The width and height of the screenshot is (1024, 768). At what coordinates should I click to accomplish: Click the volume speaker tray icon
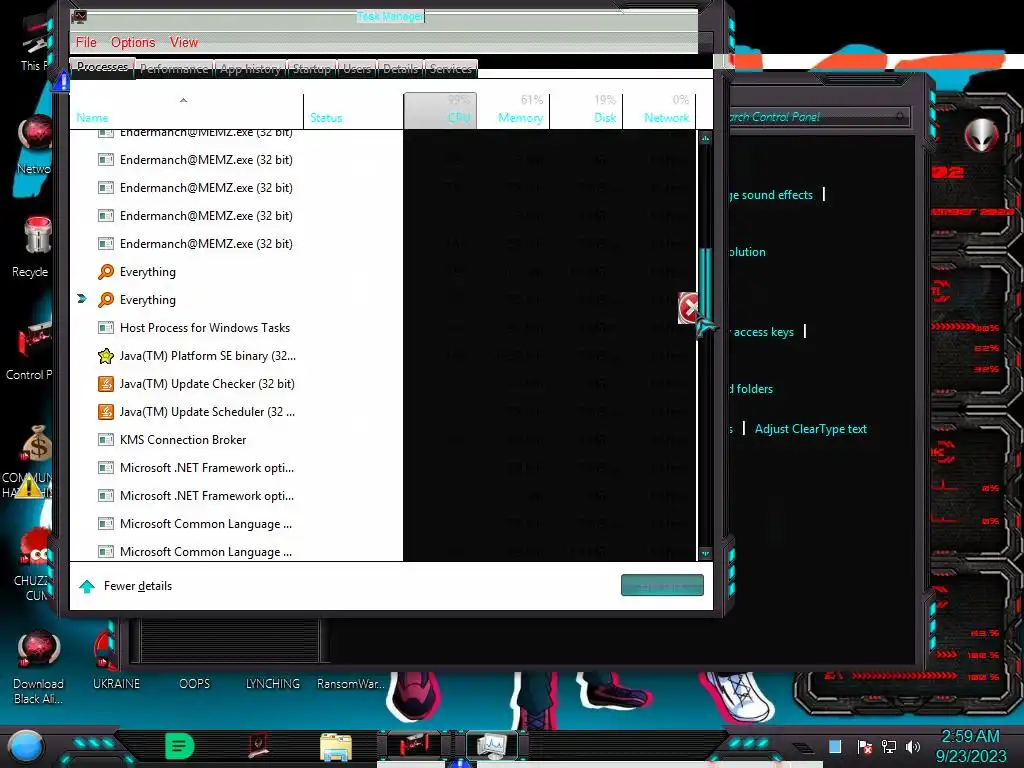(x=912, y=746)
